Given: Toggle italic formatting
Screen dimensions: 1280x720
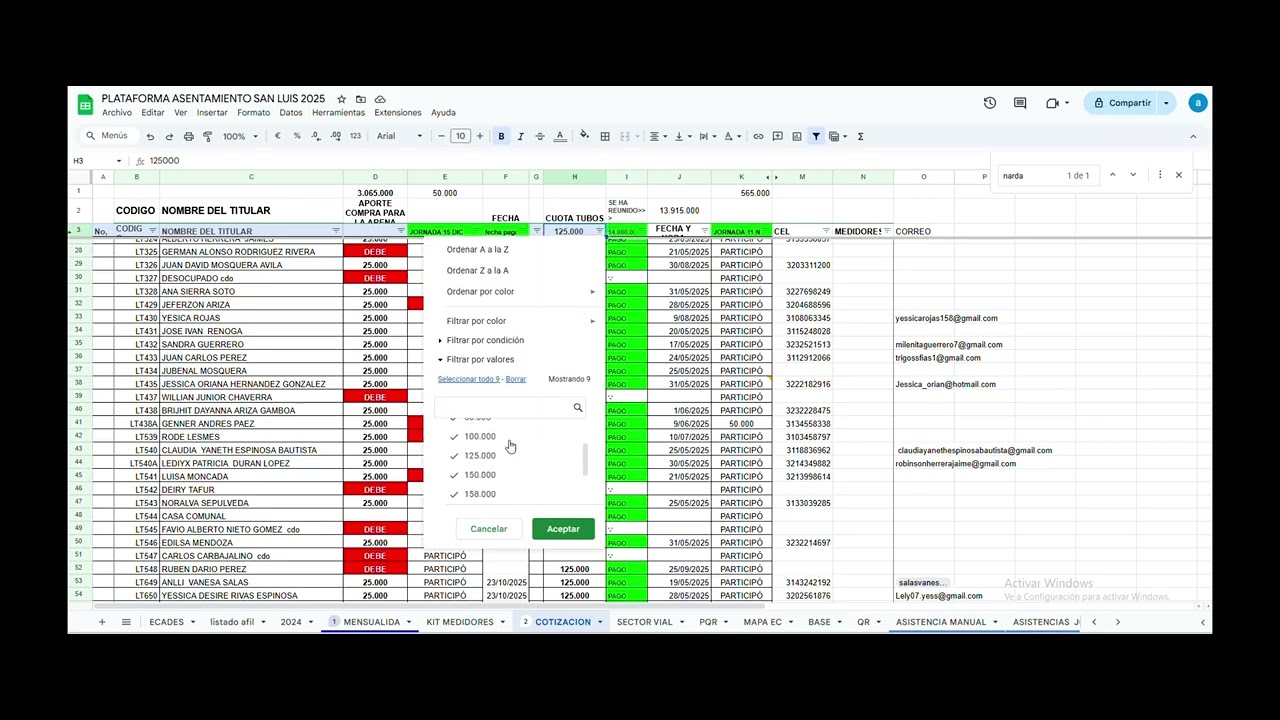Looking at the screenshot, I should coord(520,136).
